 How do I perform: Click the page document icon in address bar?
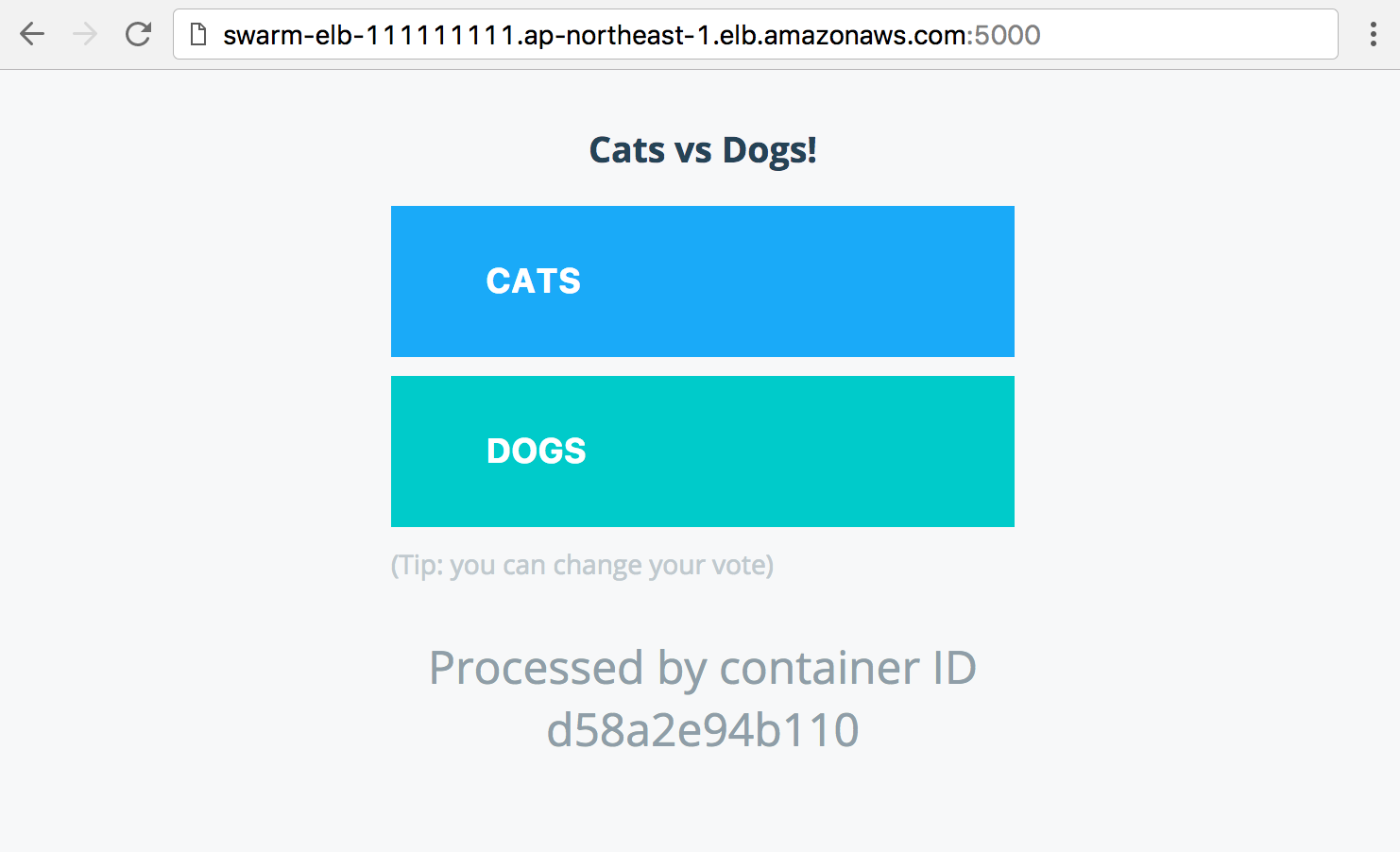coord(198,35)
